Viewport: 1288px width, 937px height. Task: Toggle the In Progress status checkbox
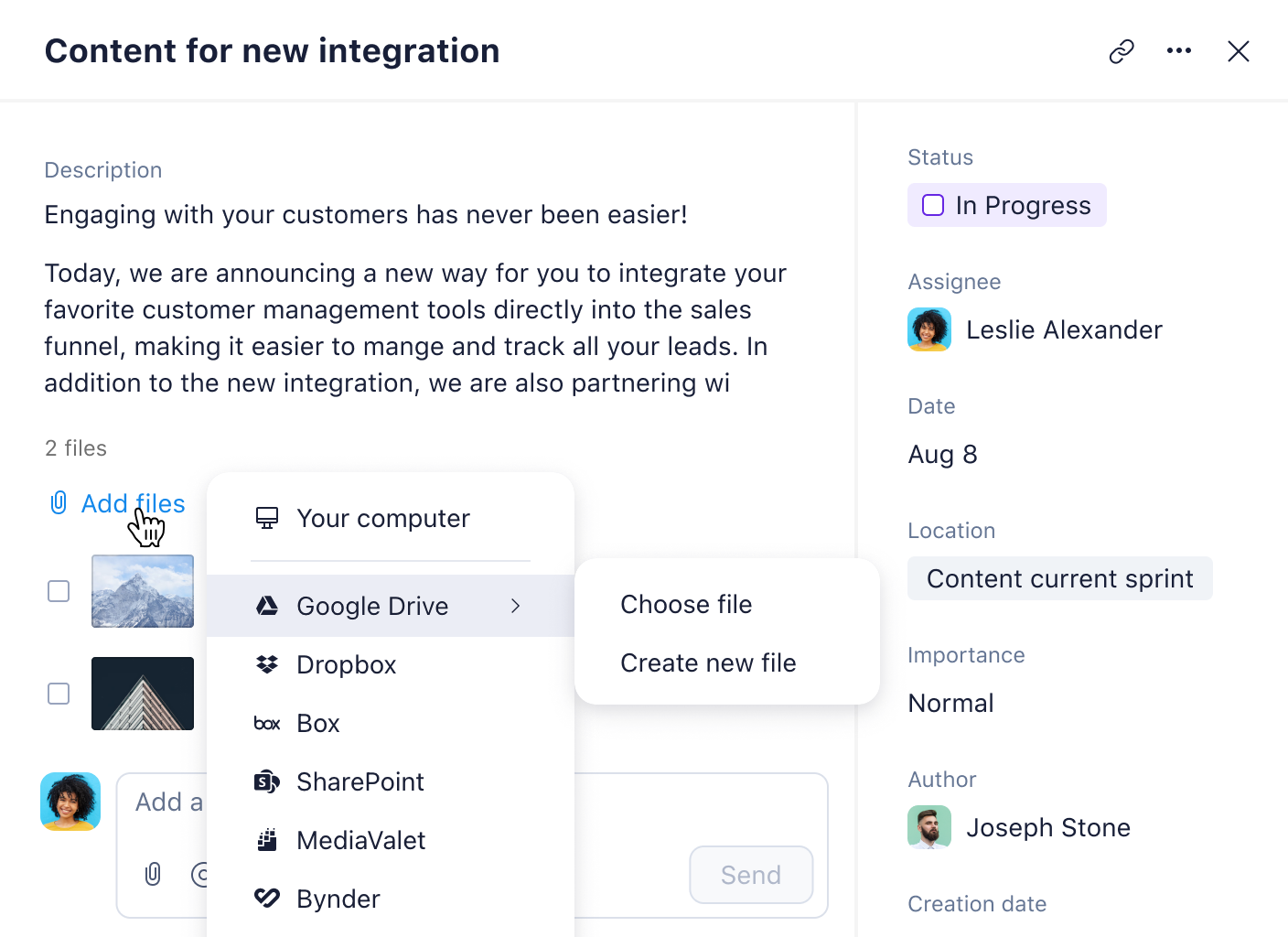[933, 205]
